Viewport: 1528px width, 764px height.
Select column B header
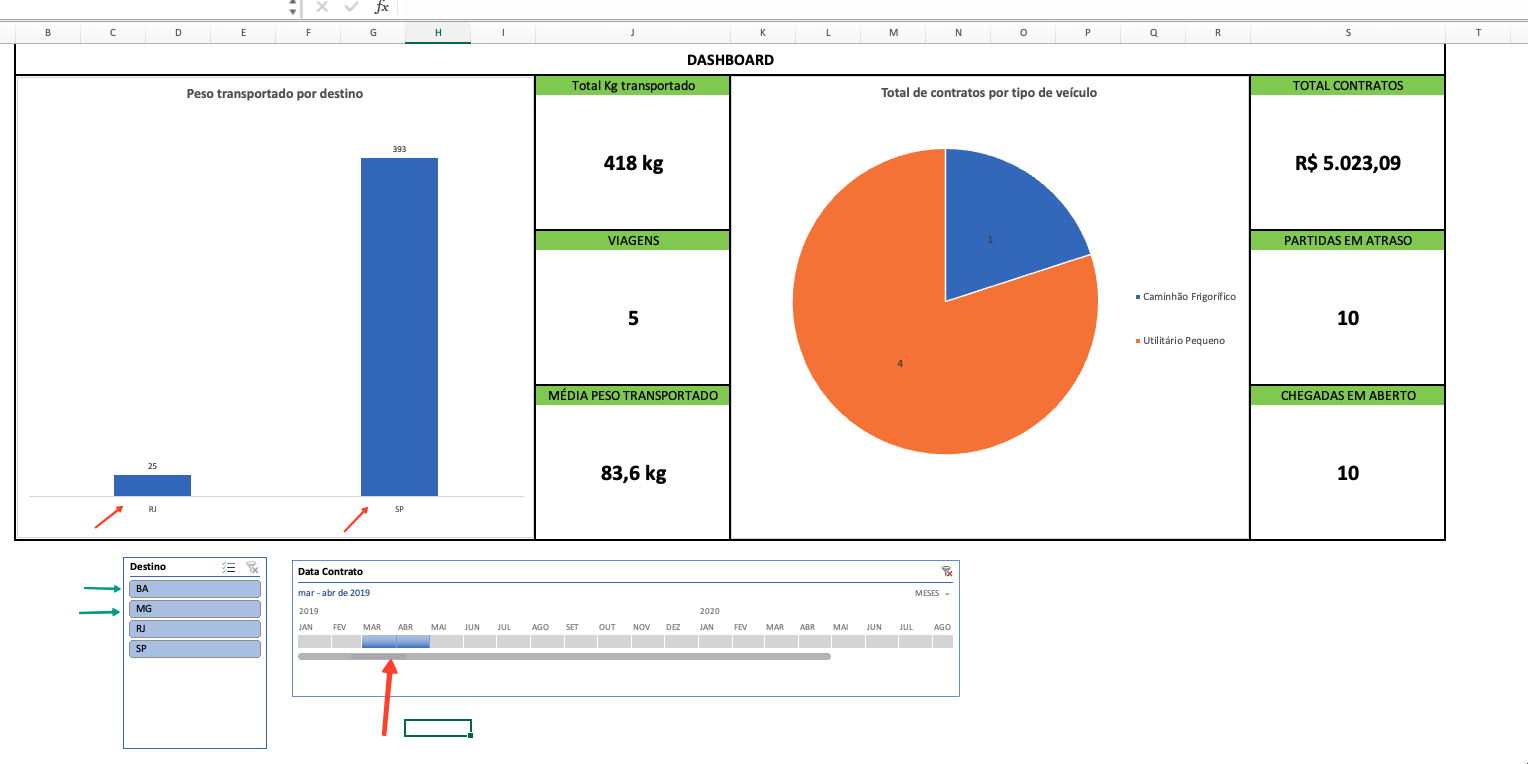48,33
